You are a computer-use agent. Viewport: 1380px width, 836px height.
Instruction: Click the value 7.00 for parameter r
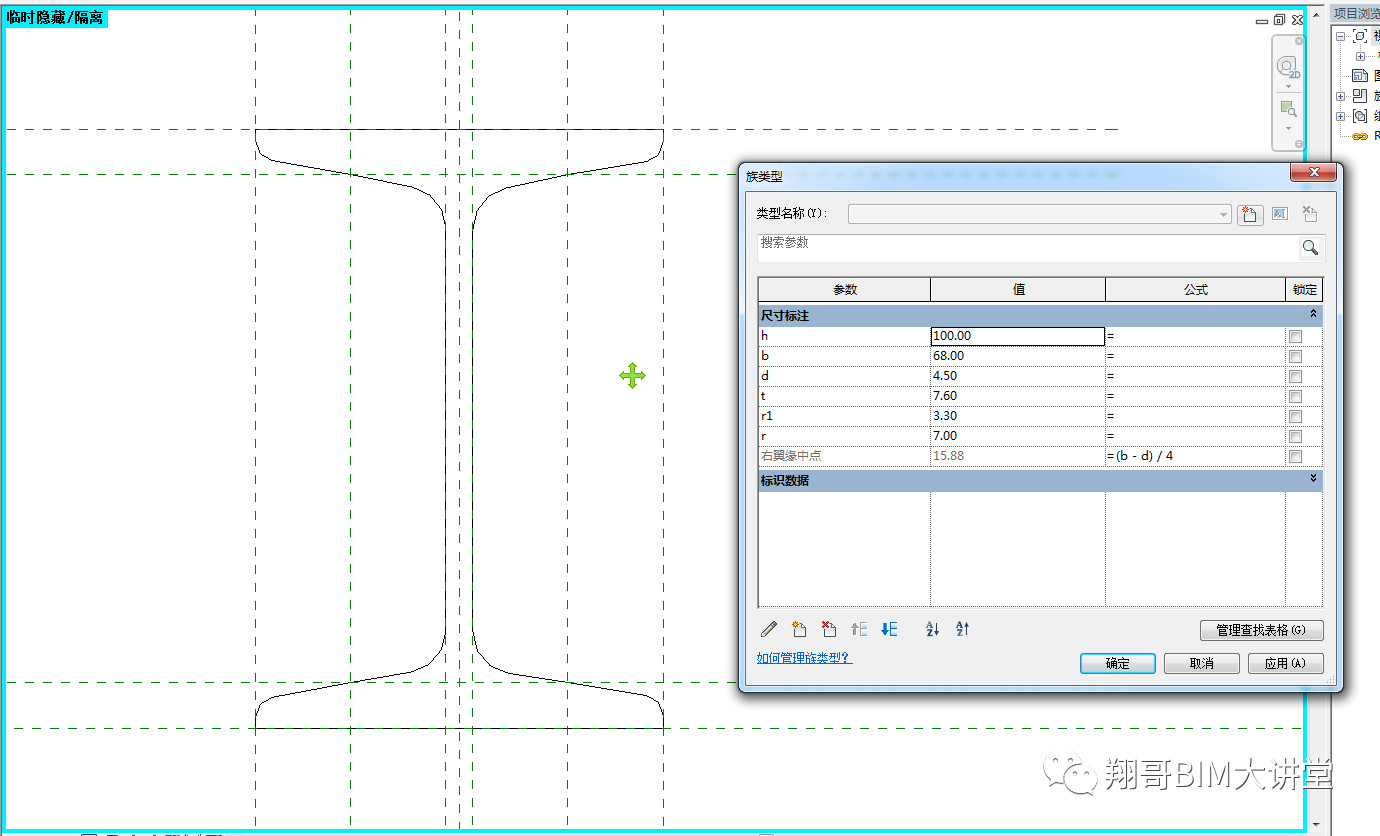pos(946,436)
